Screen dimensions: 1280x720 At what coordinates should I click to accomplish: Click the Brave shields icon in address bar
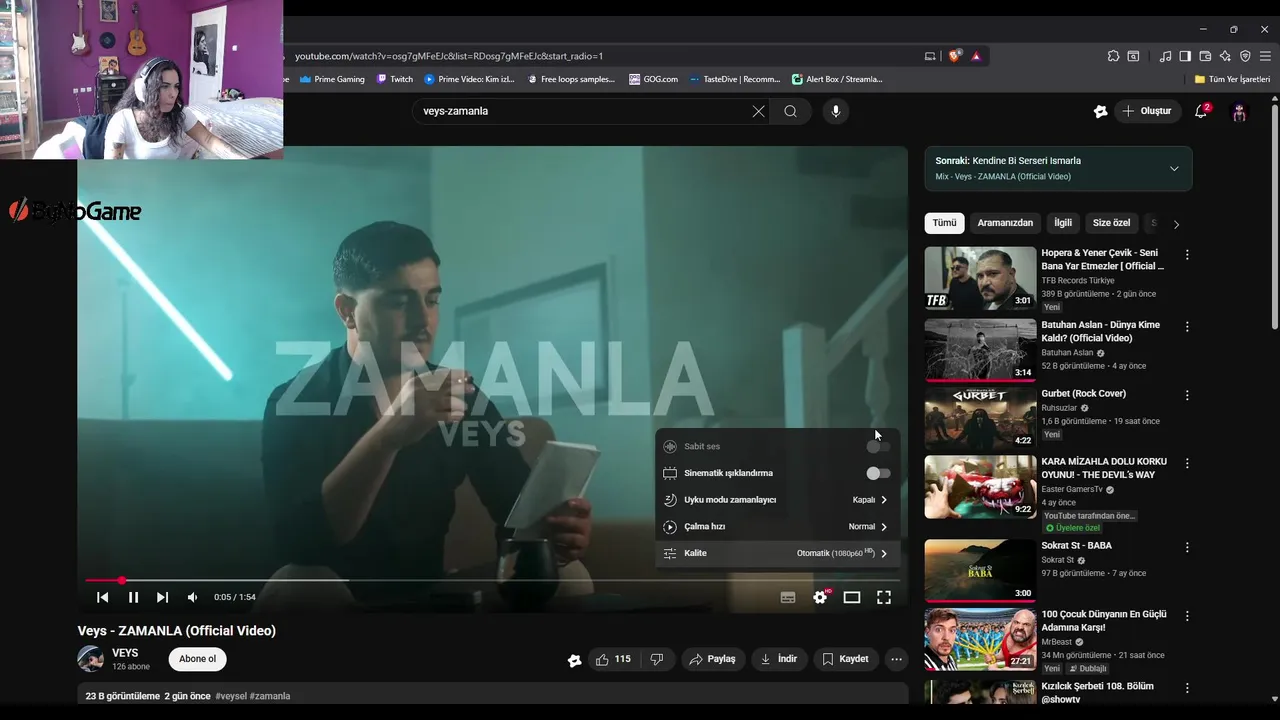[x=954, y=56]
